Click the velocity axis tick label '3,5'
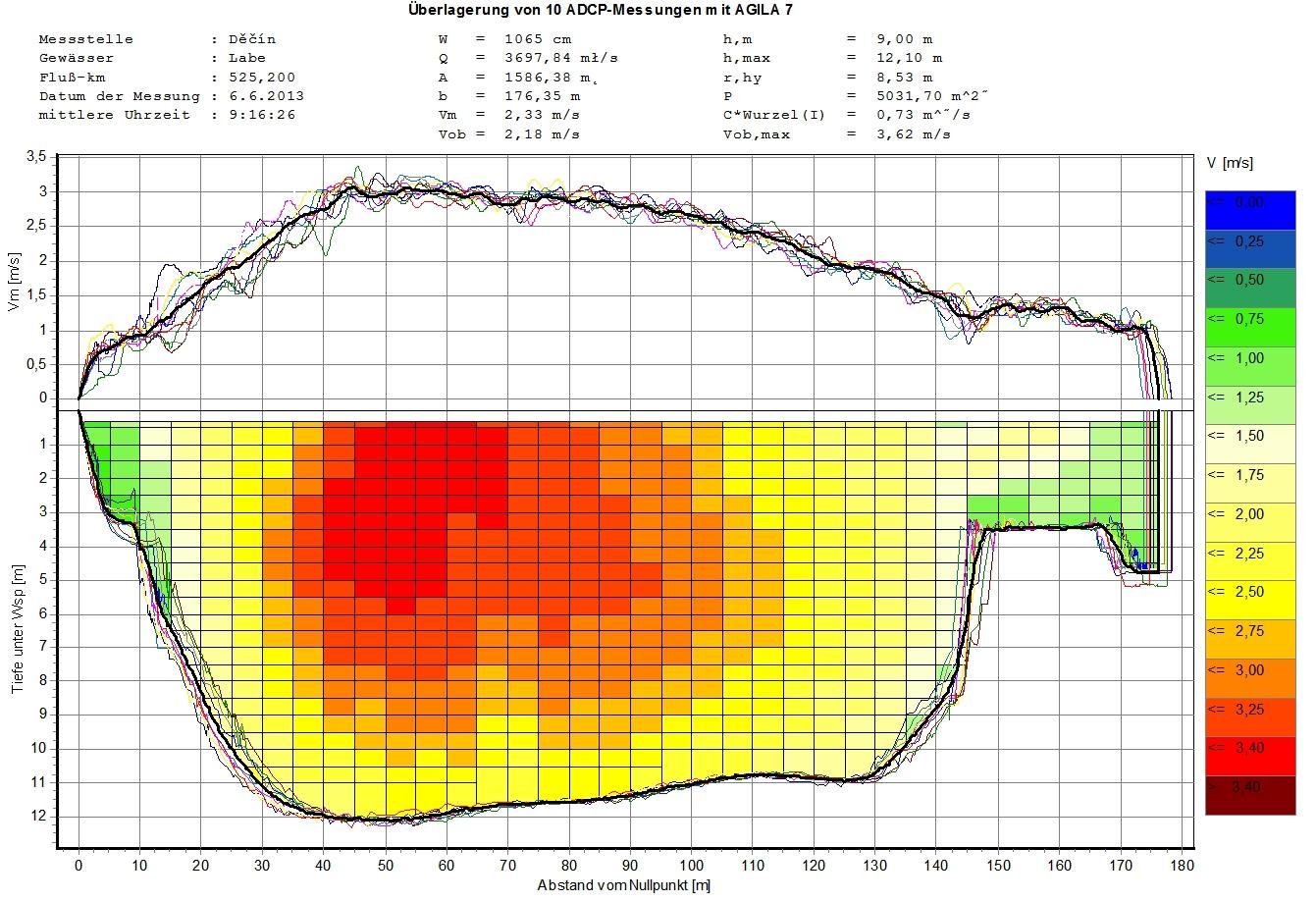The width and height of the screenshot is (1316, 901). point(38,157)
